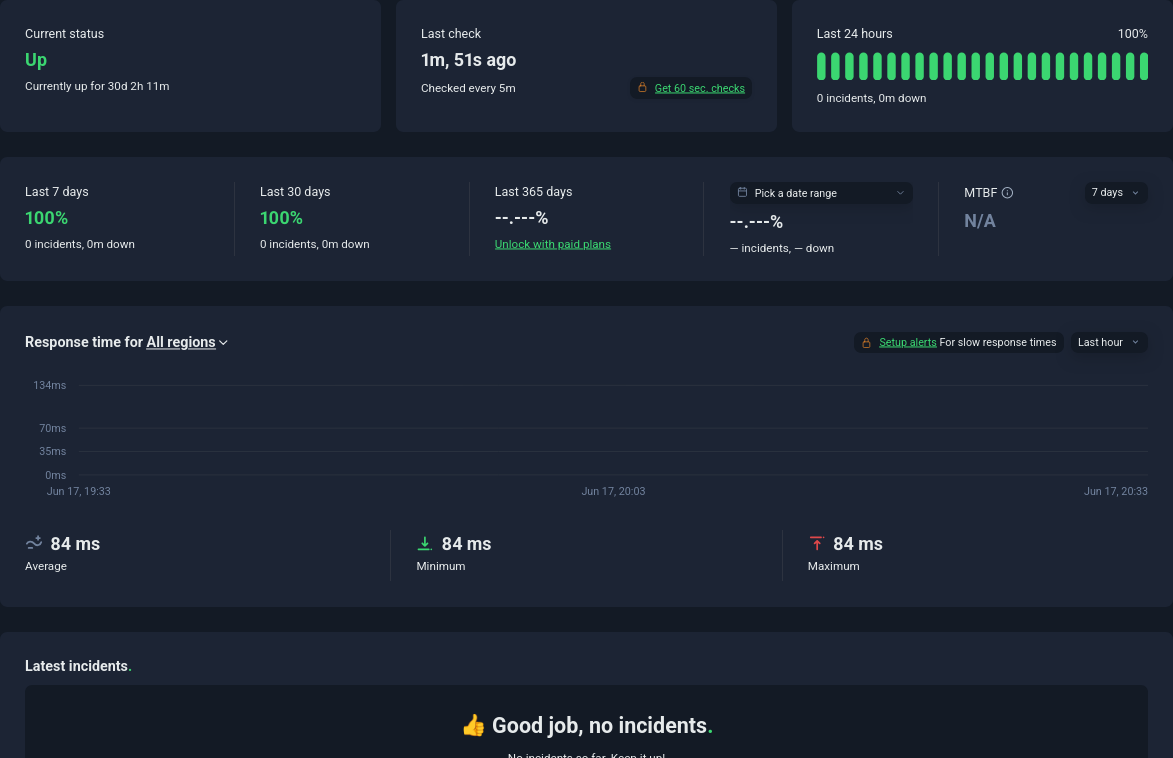Image resolution: width=1173 pixels, height=758 pixels.
Task: Click the Average response time icon
Action: (x=34, y=542)
